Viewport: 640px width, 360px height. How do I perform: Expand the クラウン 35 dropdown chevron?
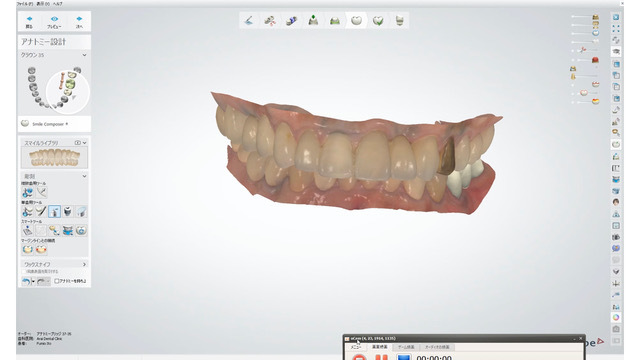84,55
